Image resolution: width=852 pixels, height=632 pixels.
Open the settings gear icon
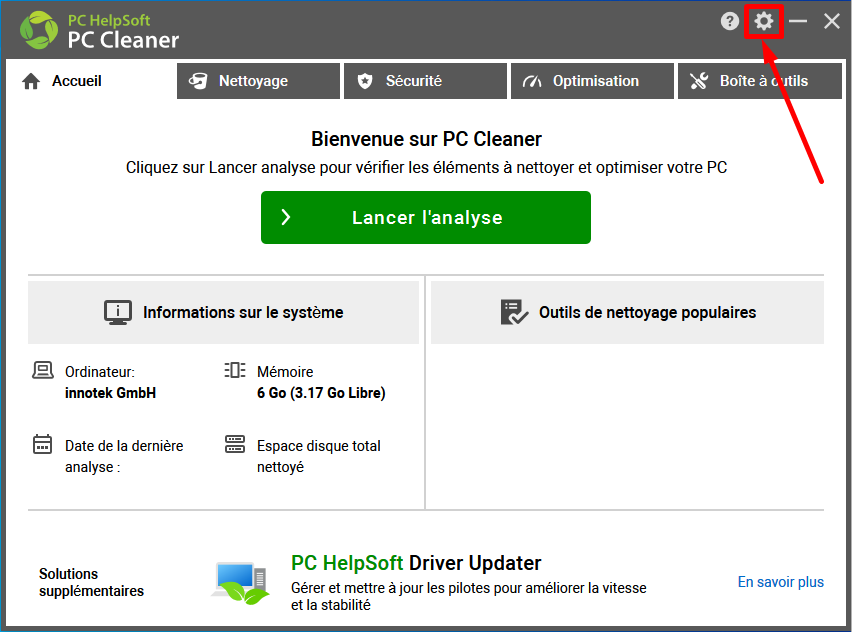(x=763, y=22)
